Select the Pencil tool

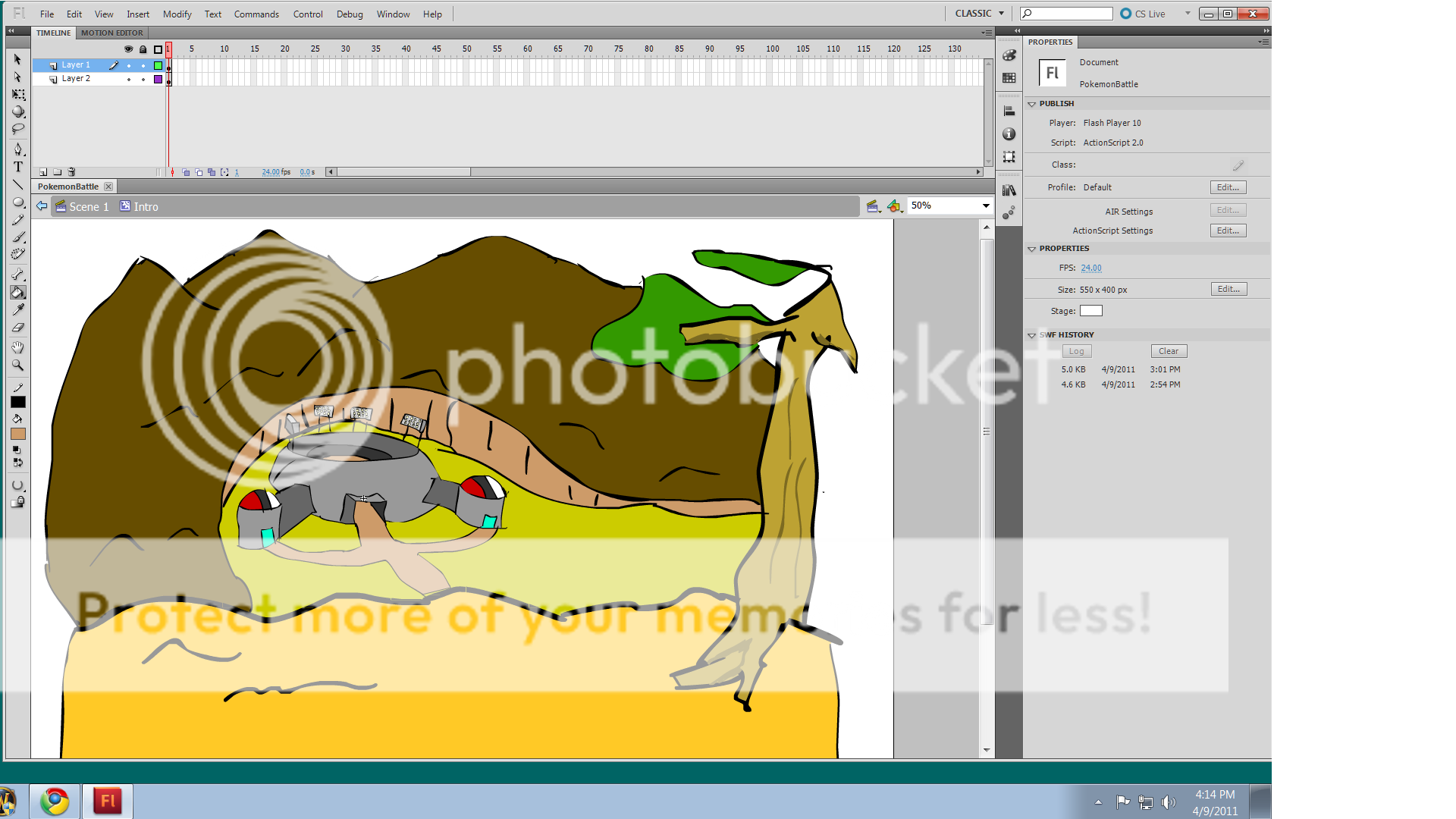tap(17, 220)
